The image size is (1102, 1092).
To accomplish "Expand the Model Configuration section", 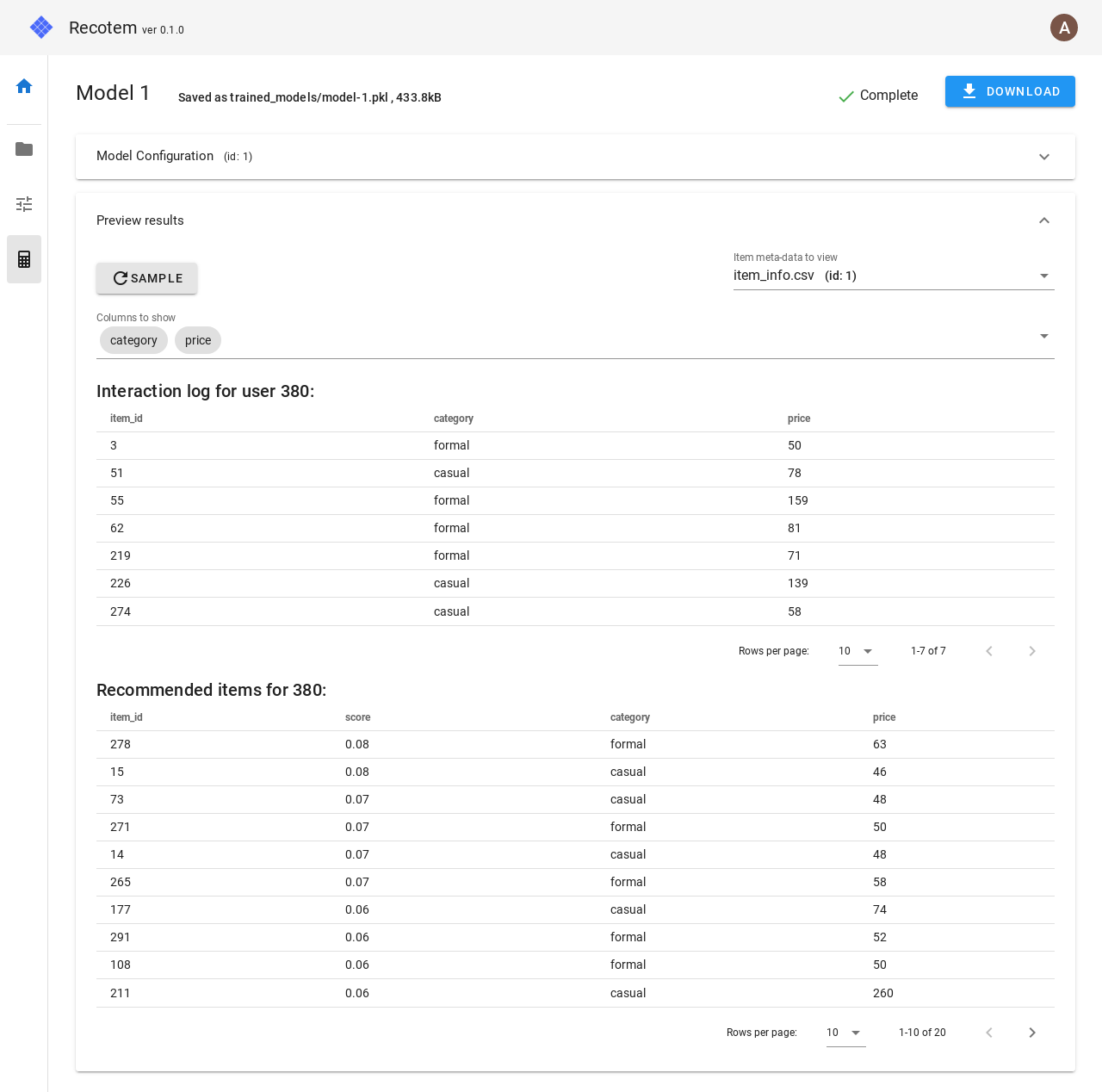I will (x=1043, y=157).
